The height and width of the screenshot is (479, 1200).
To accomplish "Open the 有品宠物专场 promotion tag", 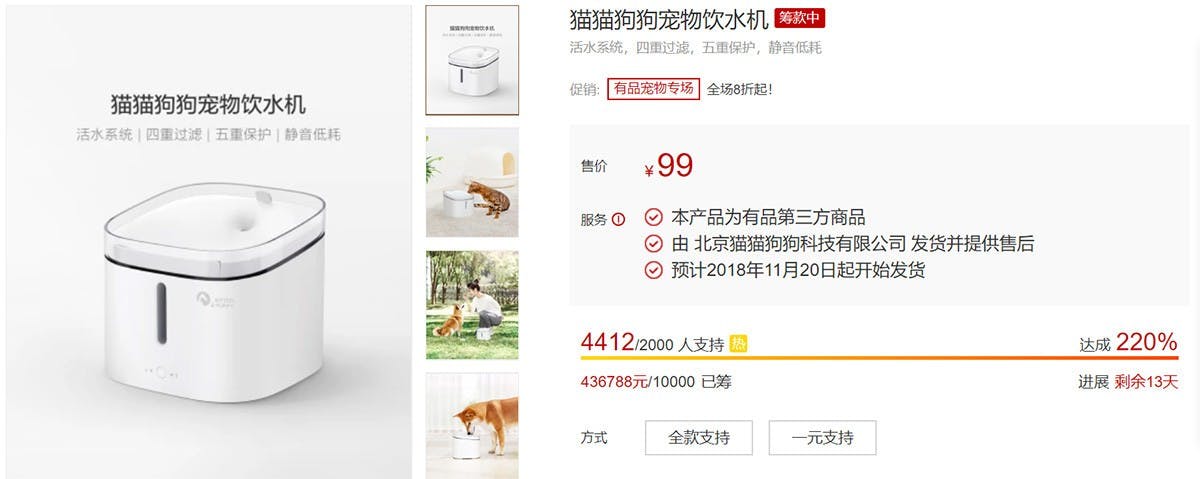I will (x=653, y=88).
